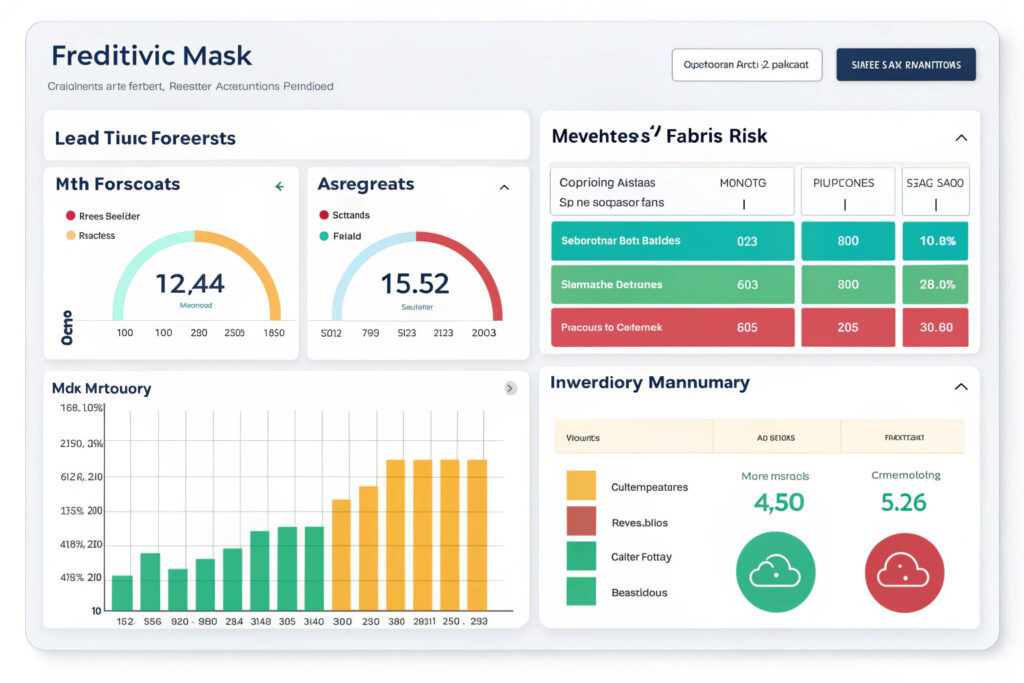Select the MONOTG column header

(x=742, y=184)
